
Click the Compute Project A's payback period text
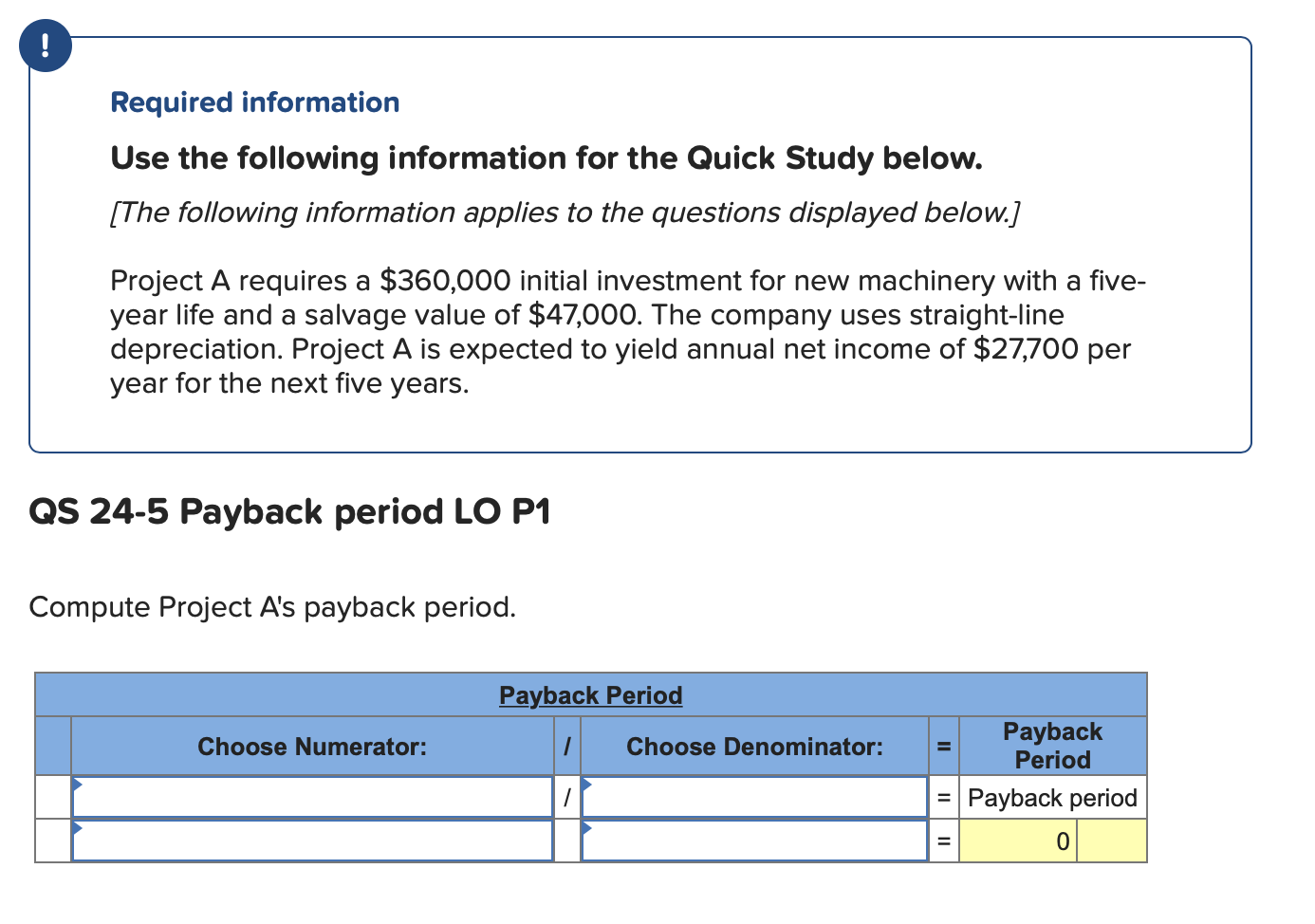pos(272,607)
